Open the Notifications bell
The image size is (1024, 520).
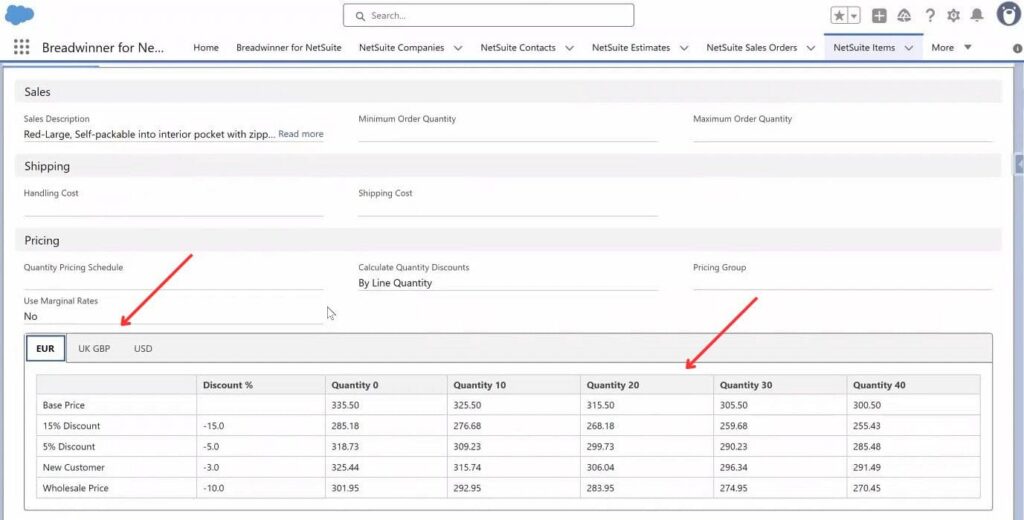[977, 15]
